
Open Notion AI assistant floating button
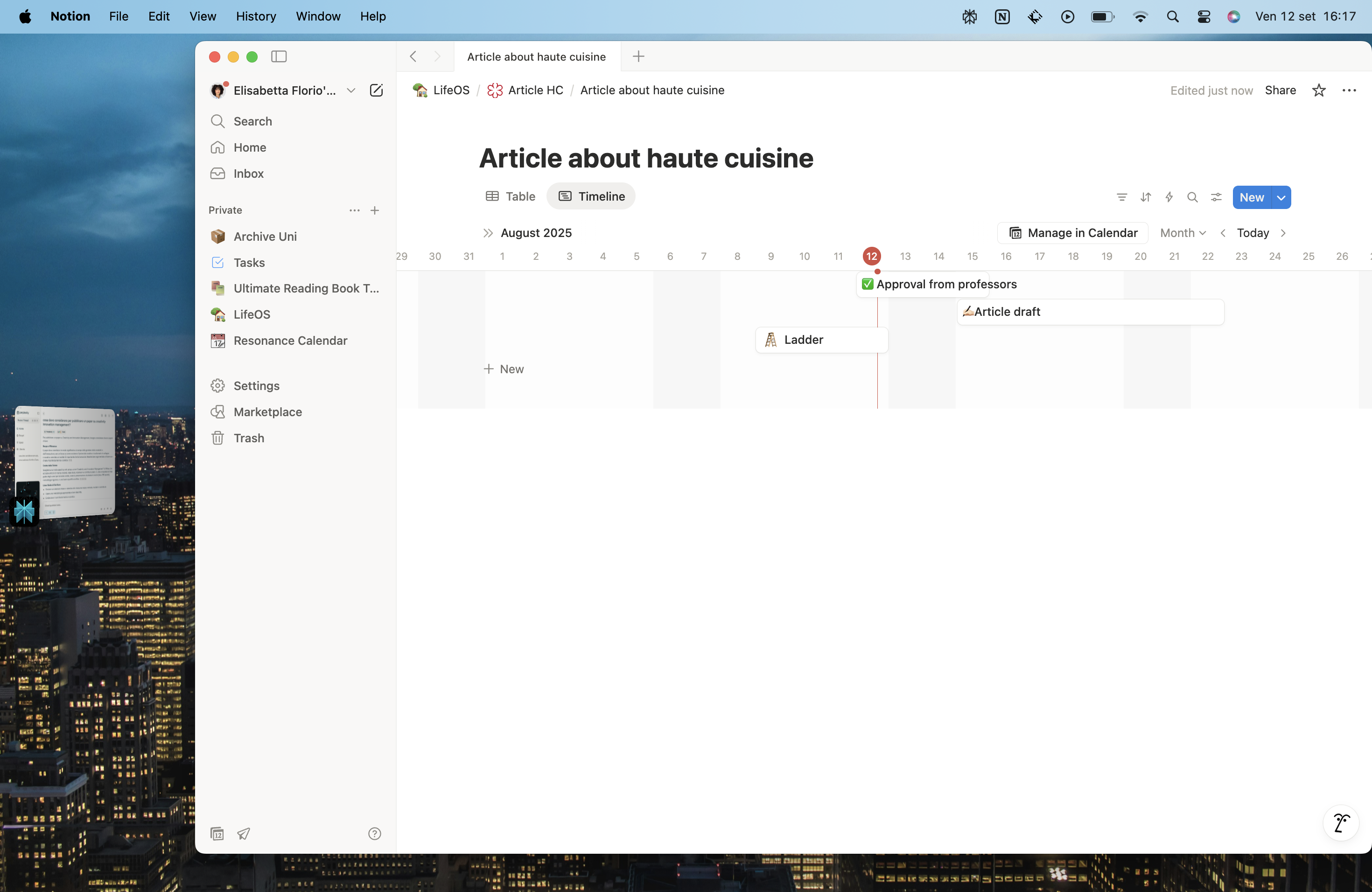1341,823
